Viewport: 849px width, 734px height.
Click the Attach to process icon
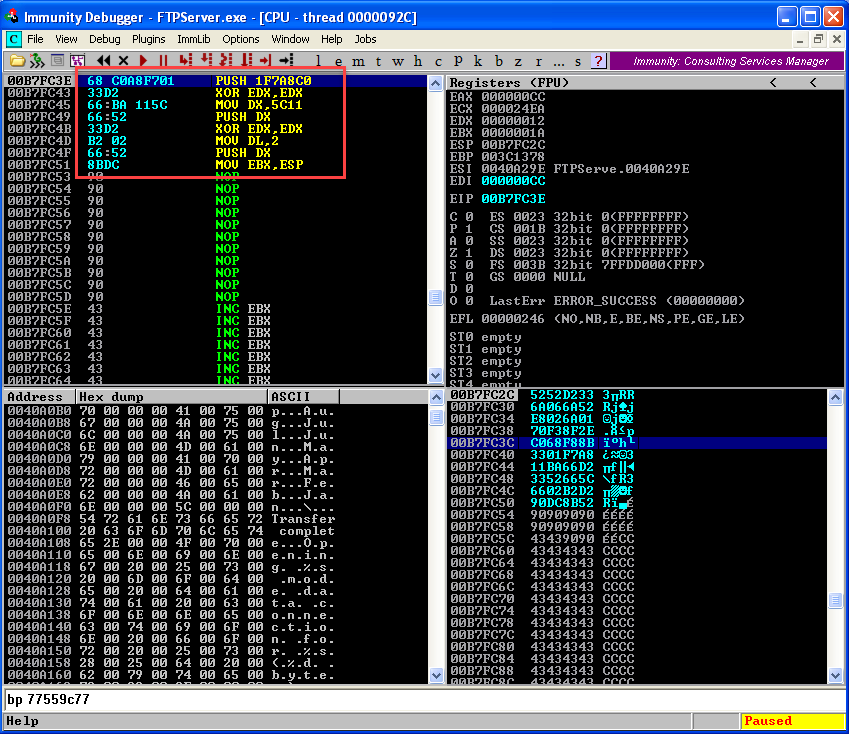coord(37,61)
